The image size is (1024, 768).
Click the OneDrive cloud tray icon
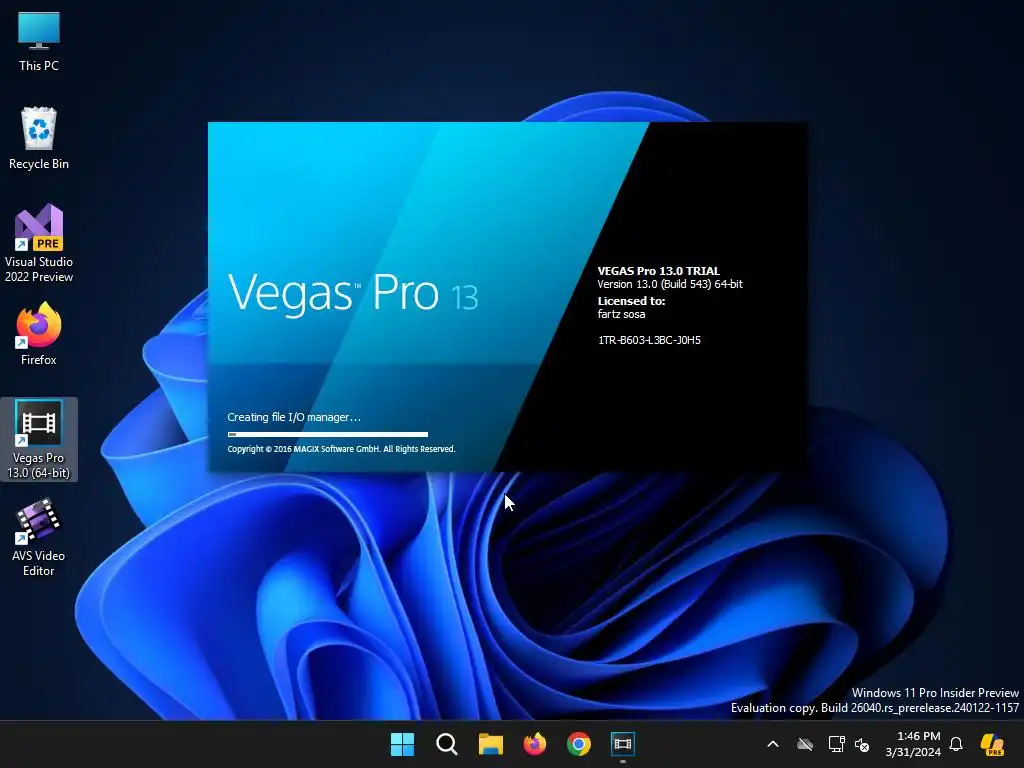tap(805, 744)
